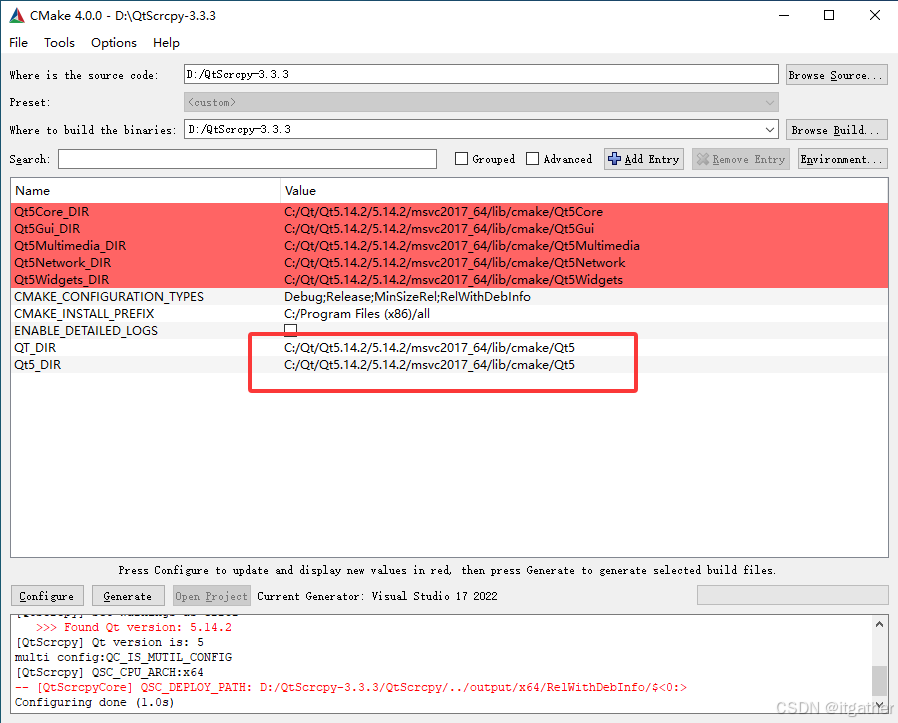Viewport: 898px width, 723px height.
Task: Click the Remove Entry button
Action: (x=741, y=159)
